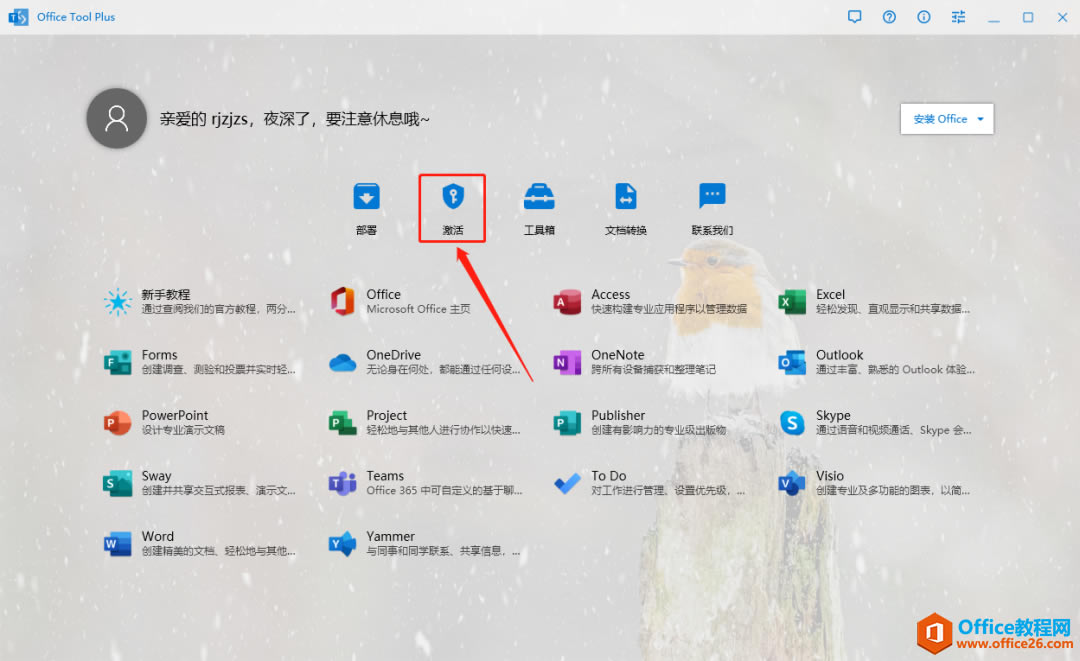
Task: Click the 新手教程 tutorial icon
Action: [x=118, y=302]
